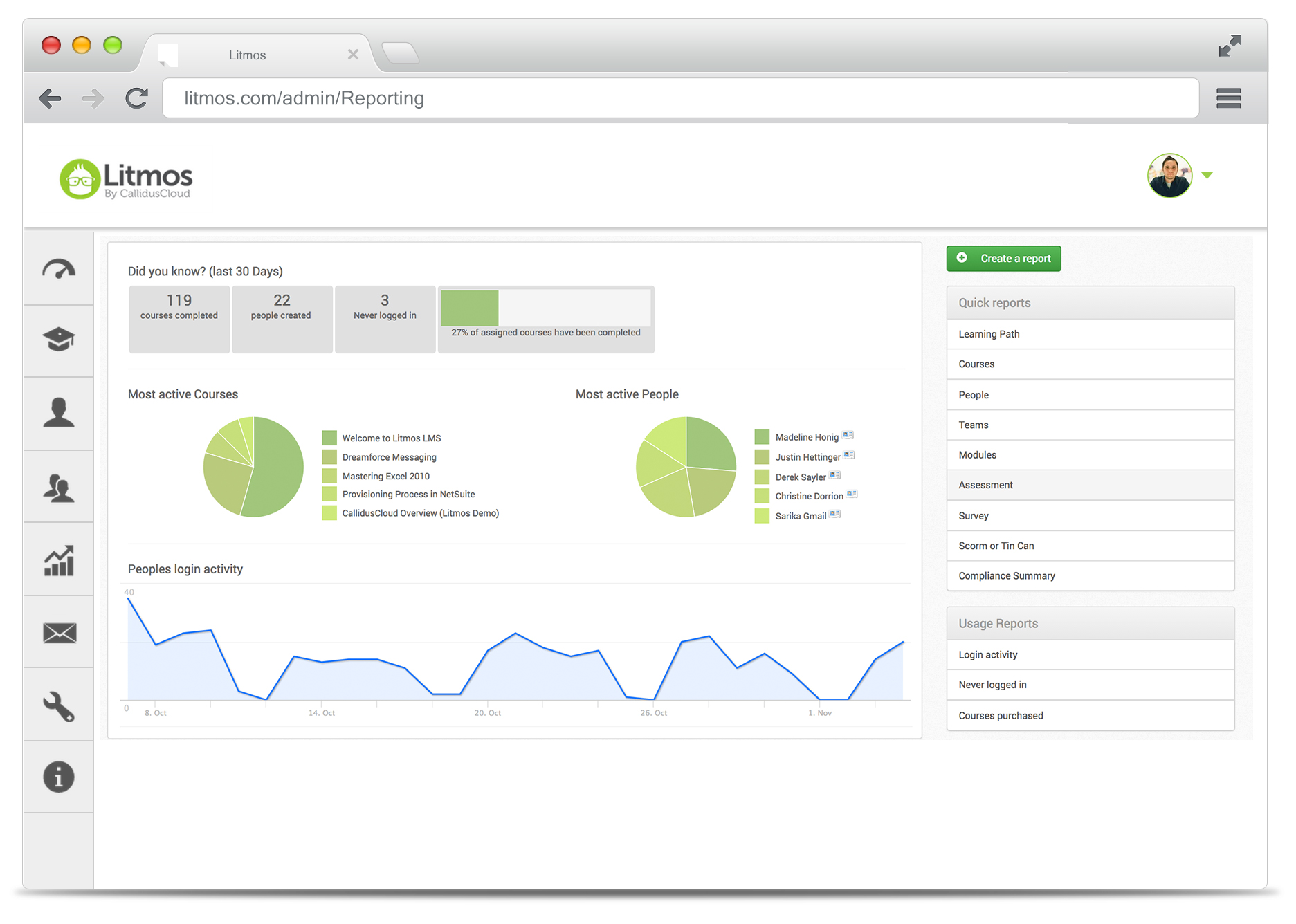Click Provisioning Process in NetSuite legend swatch
This screenshot has height=924, width=1296.
point(329,494)
